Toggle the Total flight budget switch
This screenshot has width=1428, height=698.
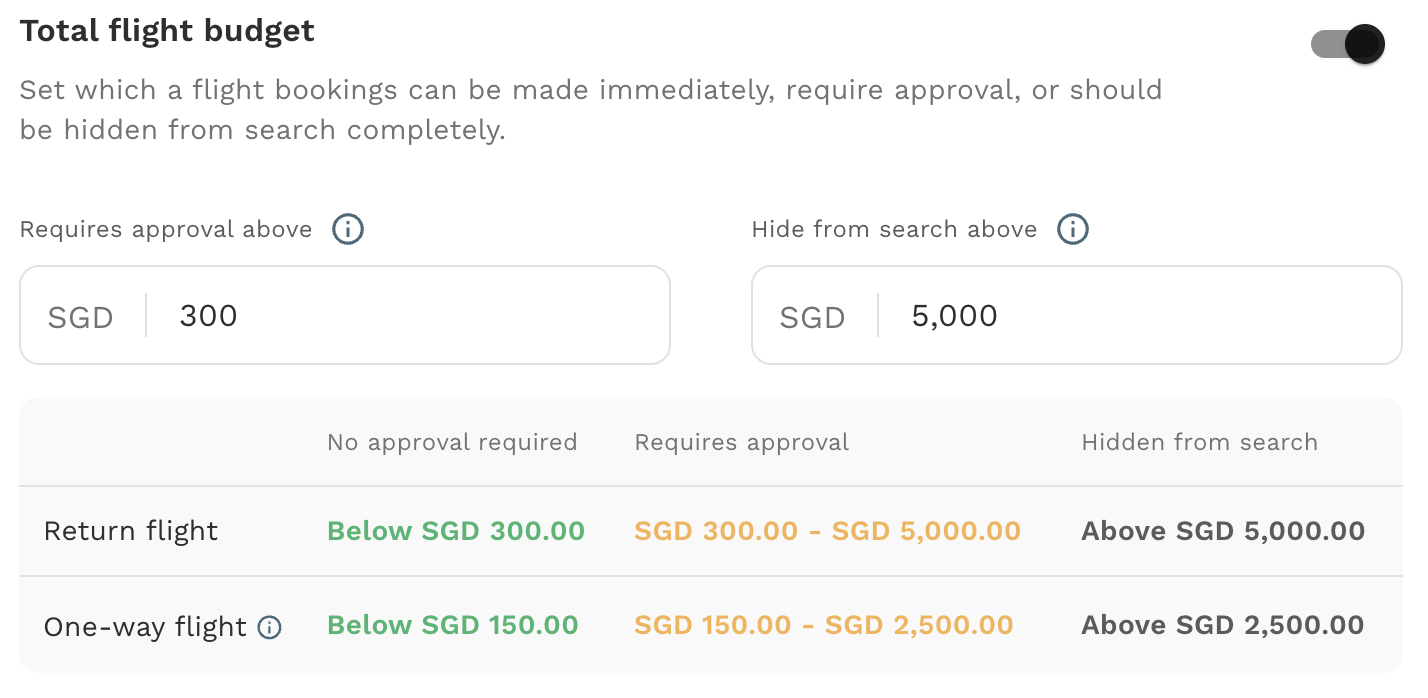point(1348,44)
